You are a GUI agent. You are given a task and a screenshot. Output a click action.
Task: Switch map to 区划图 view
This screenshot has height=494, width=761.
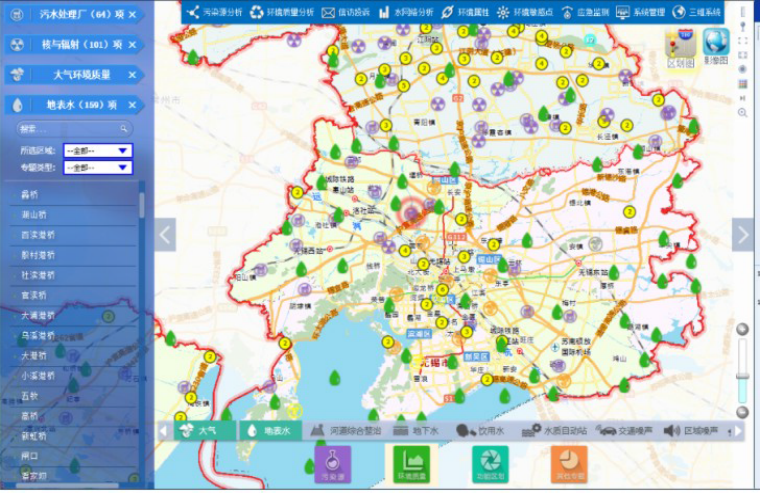[680, 45]
